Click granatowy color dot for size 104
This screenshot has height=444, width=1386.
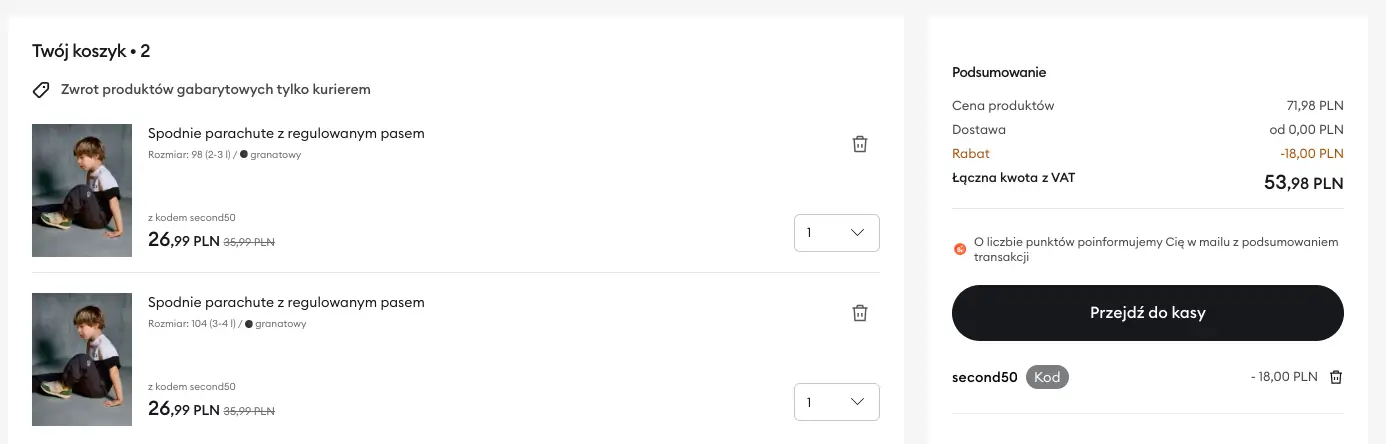(x=248, y=324)
